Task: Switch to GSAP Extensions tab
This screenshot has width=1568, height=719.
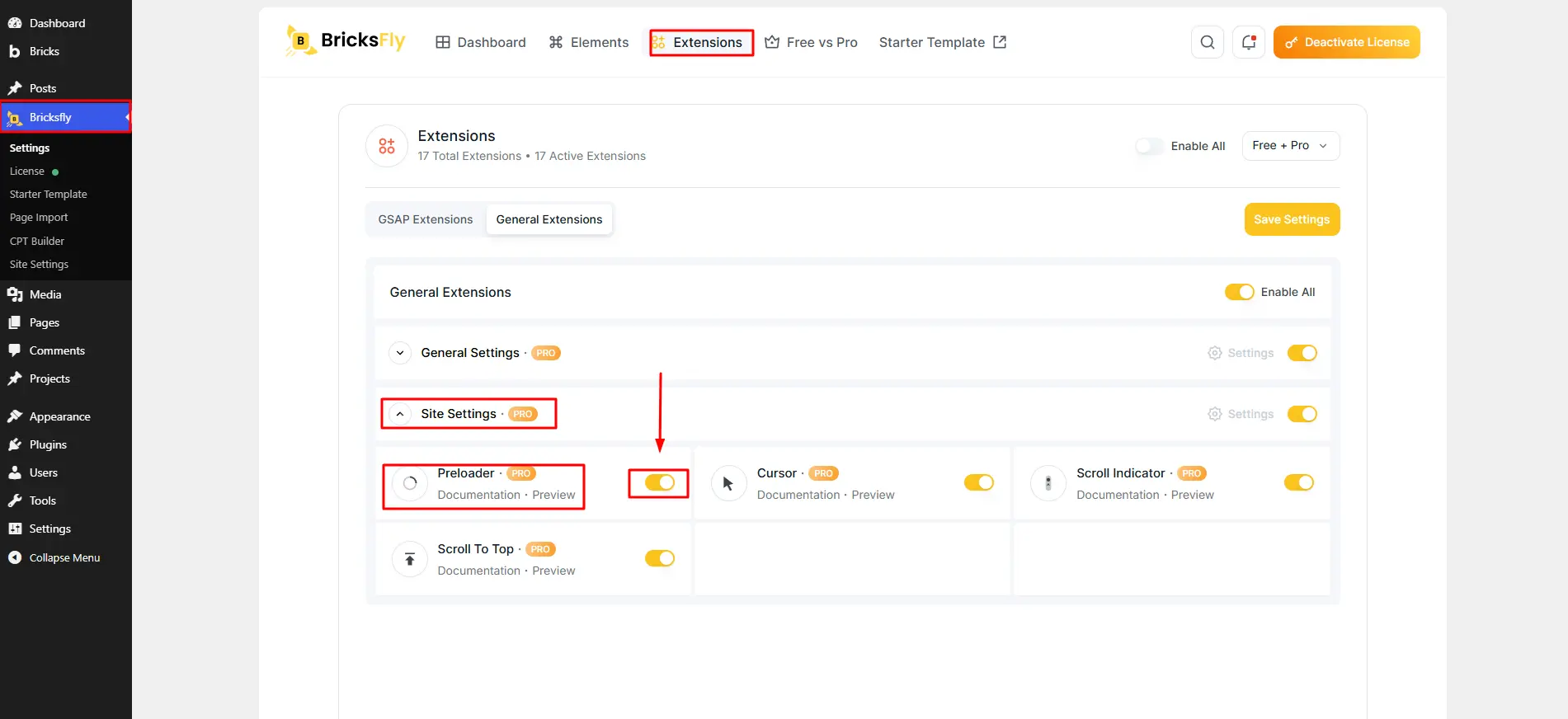Action: (426, 219)
